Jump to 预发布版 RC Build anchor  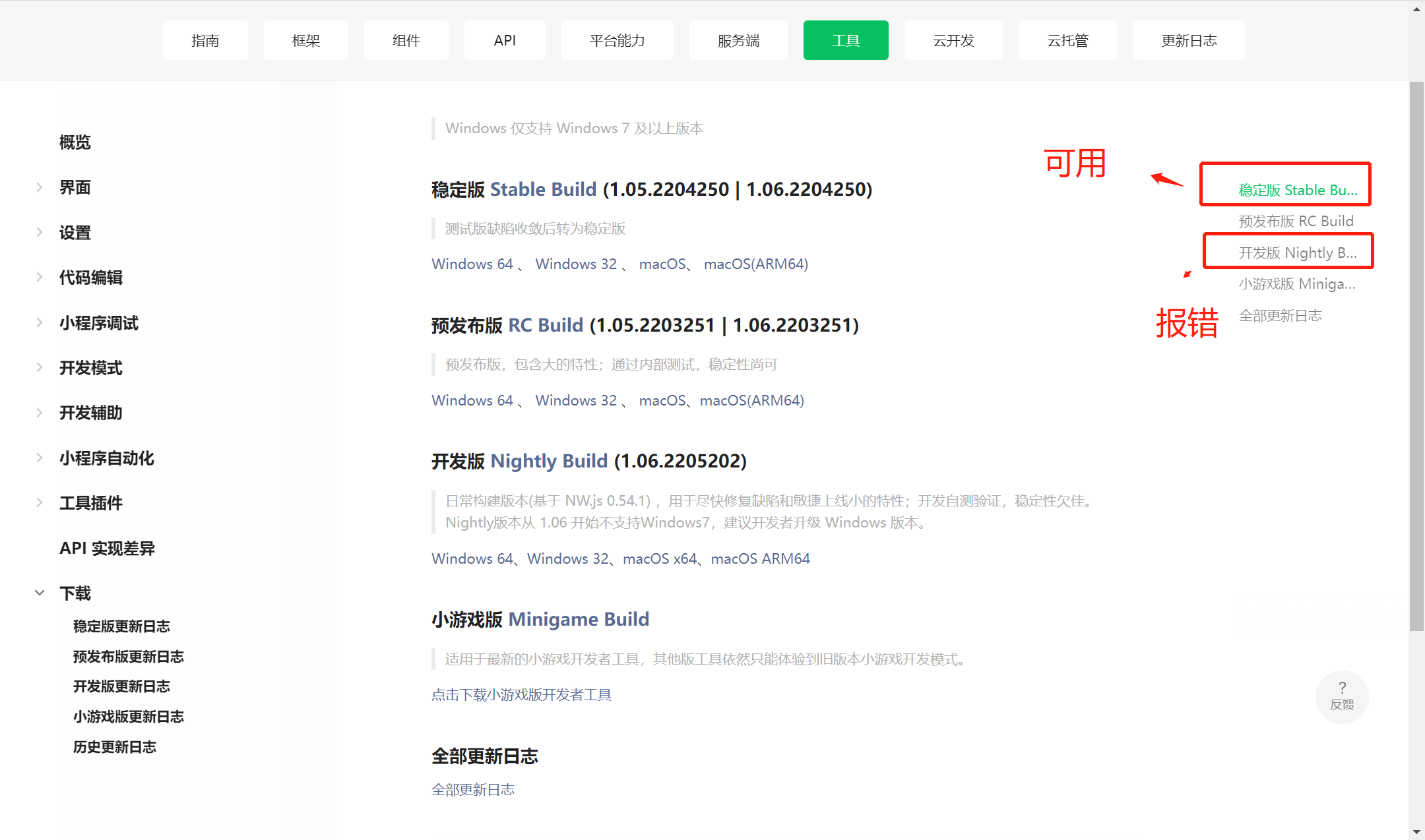point(1295,222)
